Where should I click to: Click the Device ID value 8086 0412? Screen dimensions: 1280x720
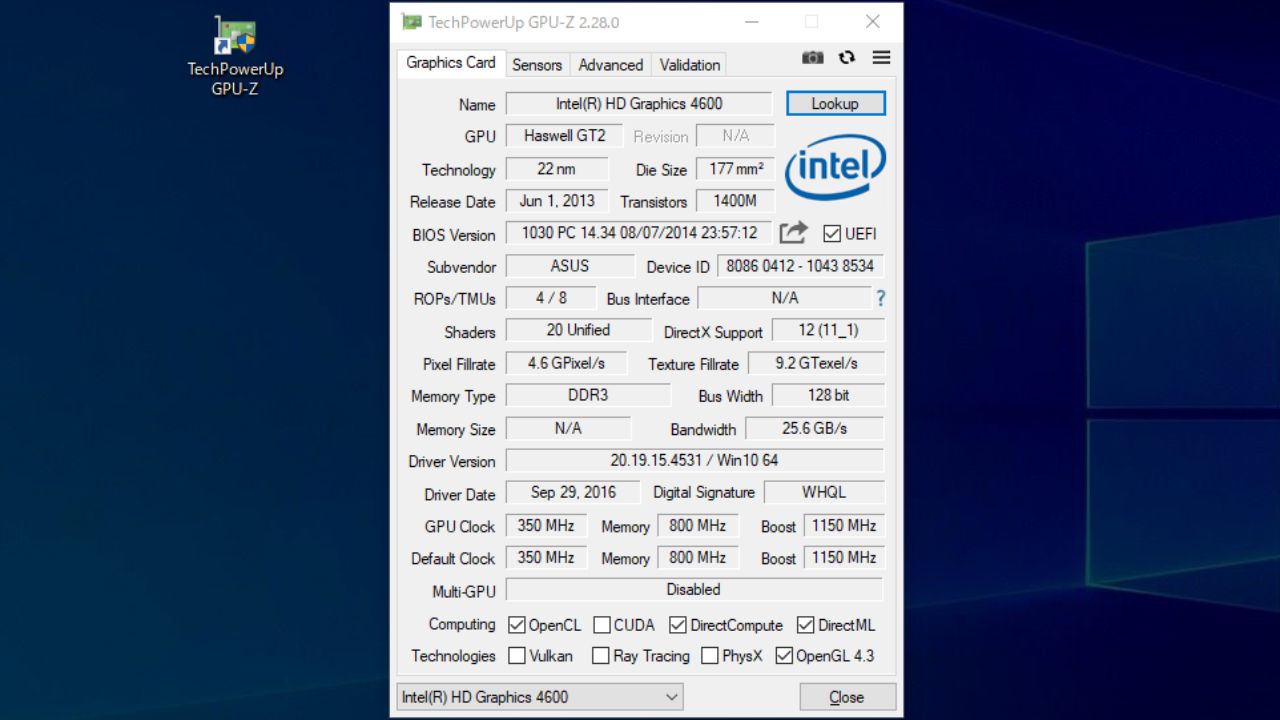[800, 266]
